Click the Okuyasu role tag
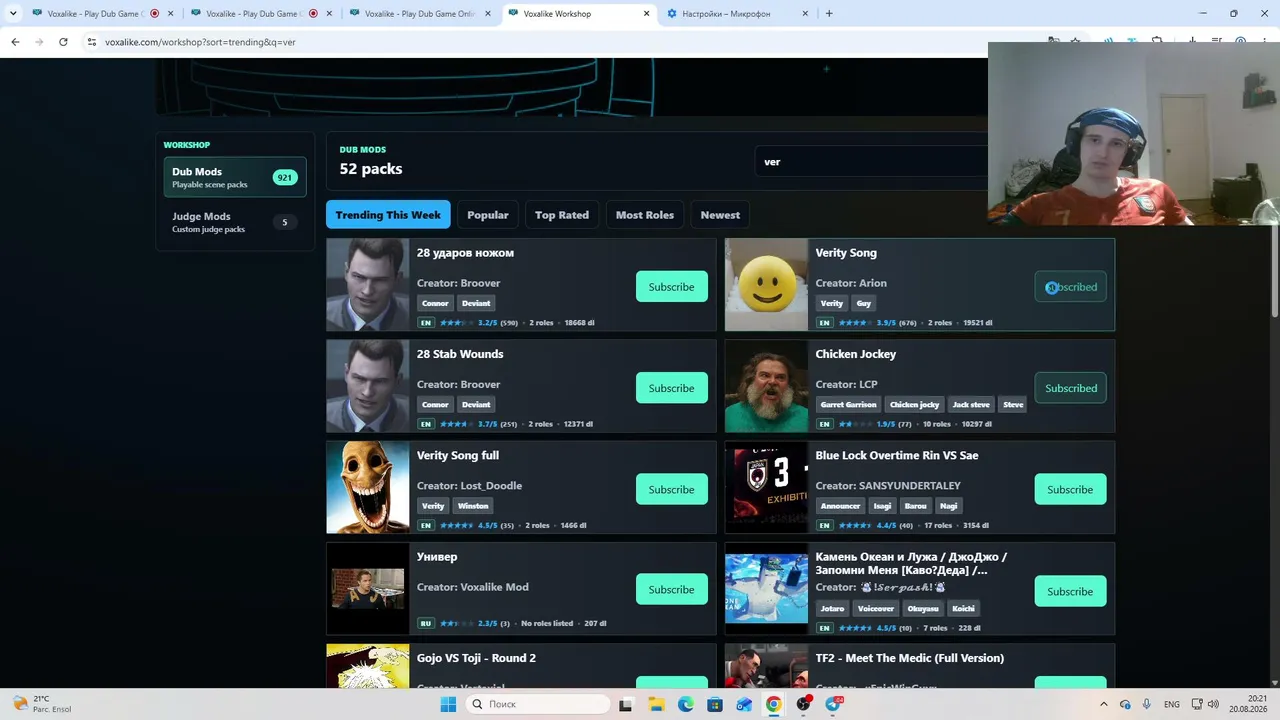 click(923, 608)
